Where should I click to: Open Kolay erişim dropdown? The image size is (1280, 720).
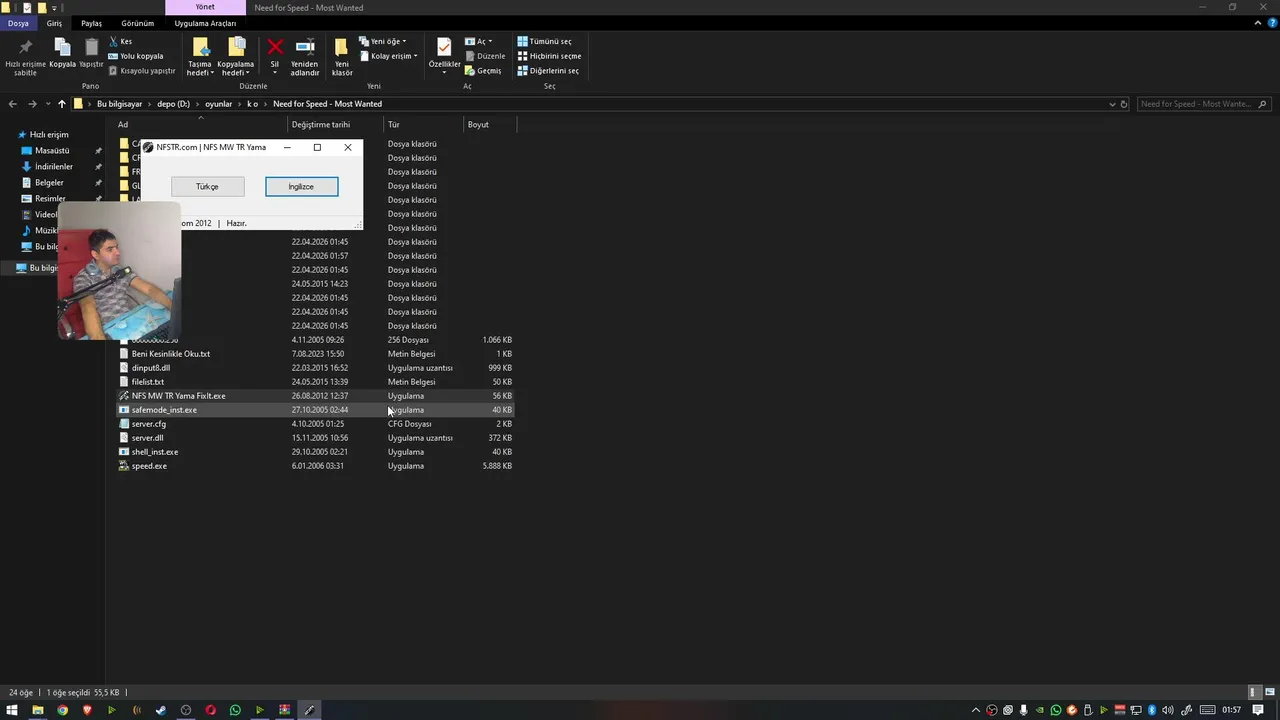click(x=388, y=56)
